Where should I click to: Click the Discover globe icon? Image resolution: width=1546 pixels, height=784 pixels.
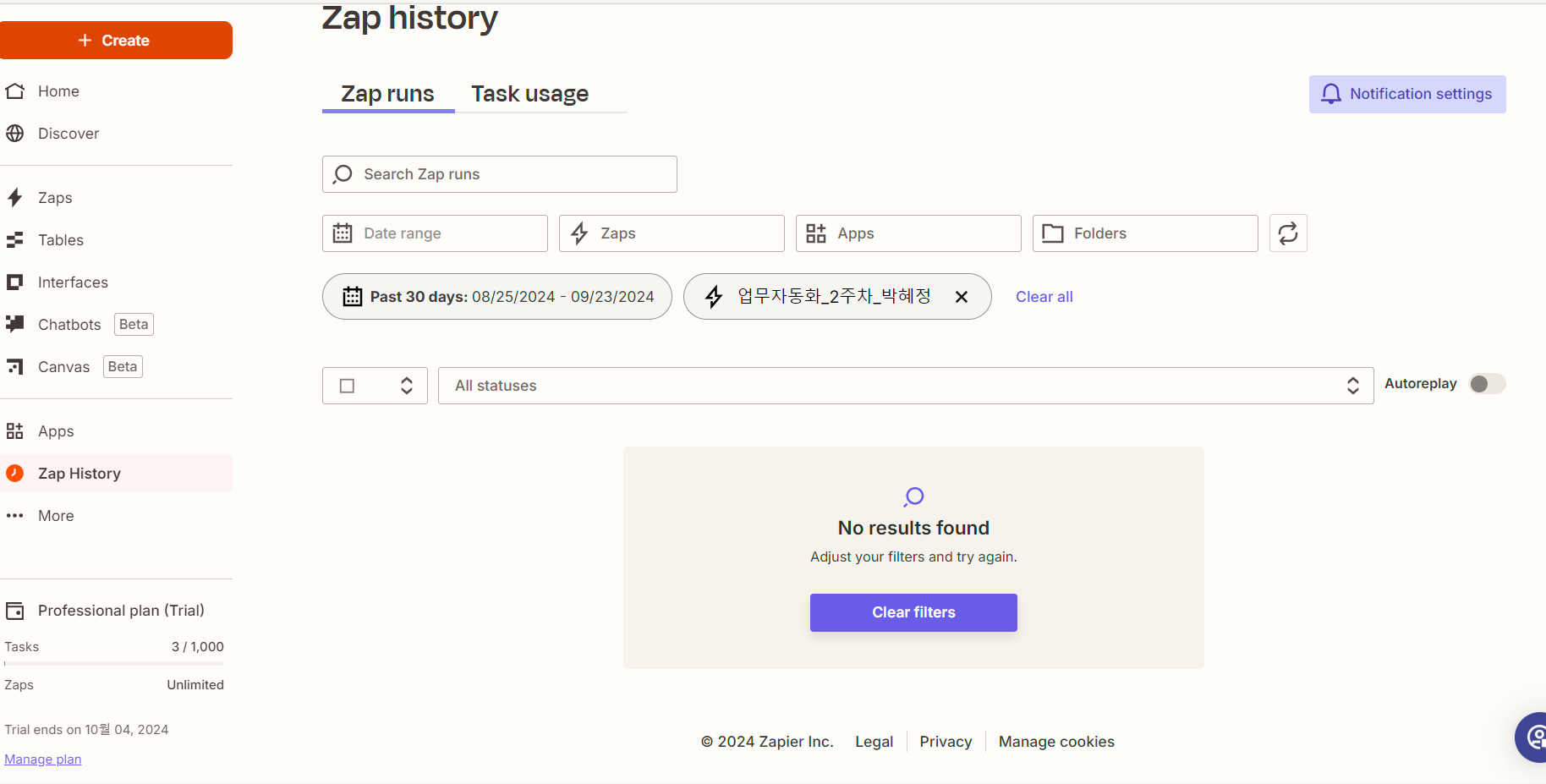coord(15,134)
